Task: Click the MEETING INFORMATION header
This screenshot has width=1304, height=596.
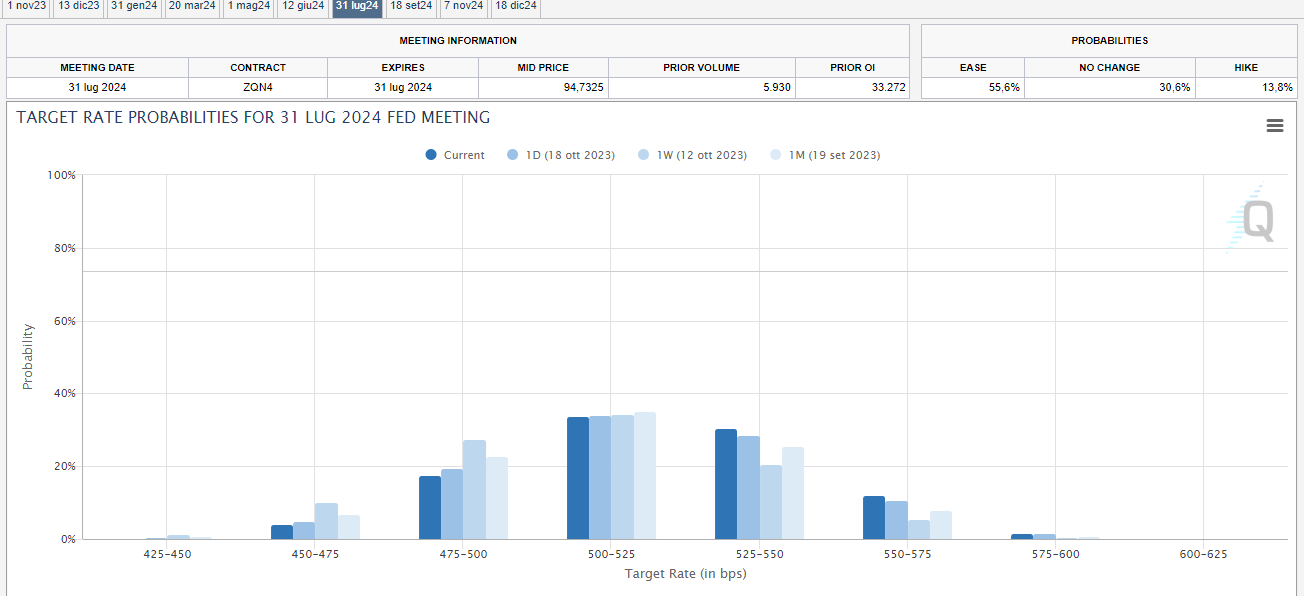Action: [458, 41]
